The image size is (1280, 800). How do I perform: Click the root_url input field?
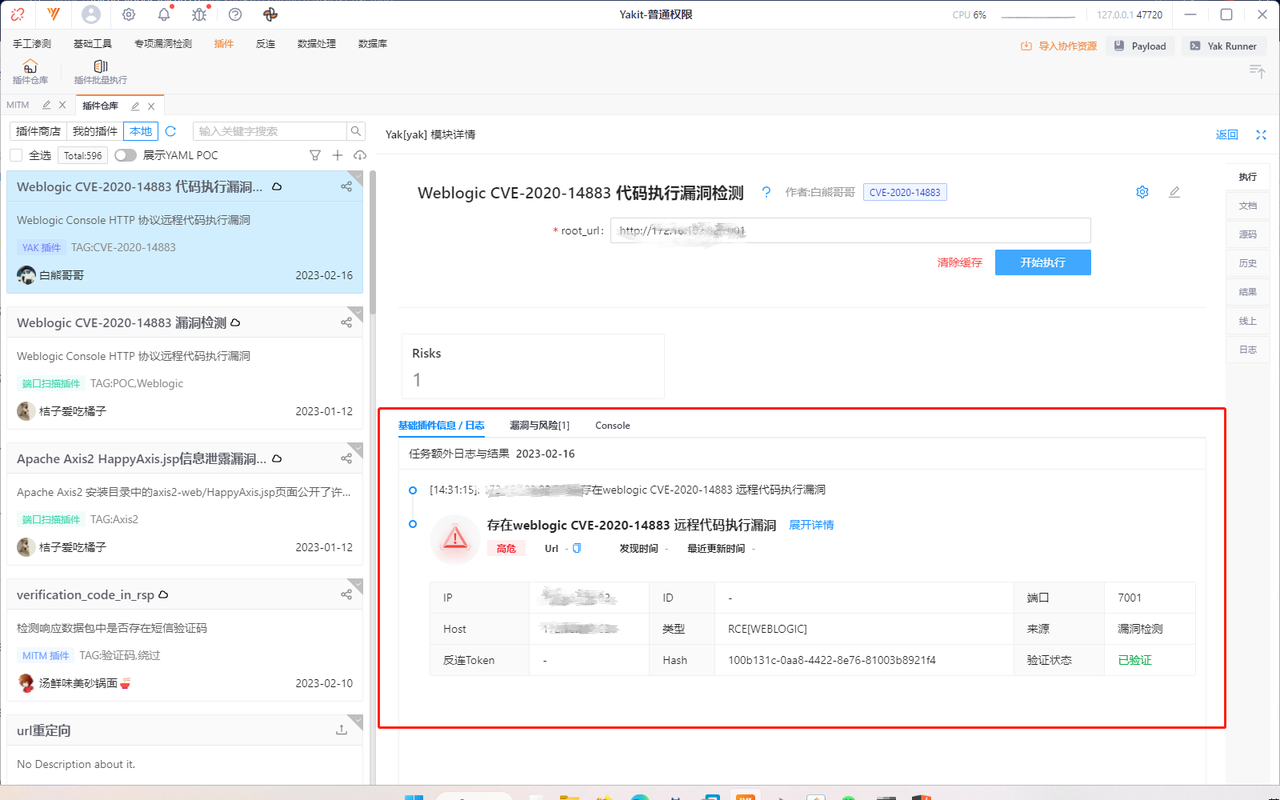click(x=850, y=230)
